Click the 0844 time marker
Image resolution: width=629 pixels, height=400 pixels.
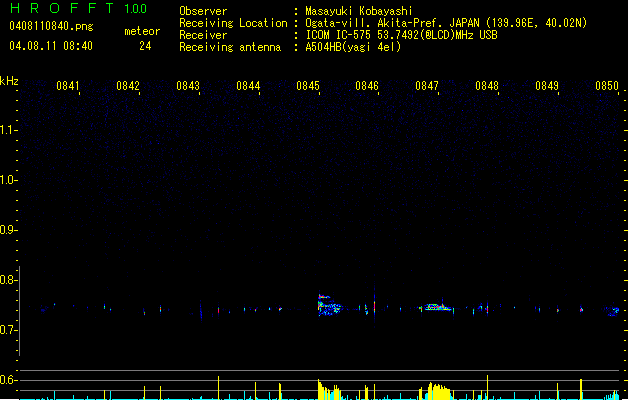(248, 86)
